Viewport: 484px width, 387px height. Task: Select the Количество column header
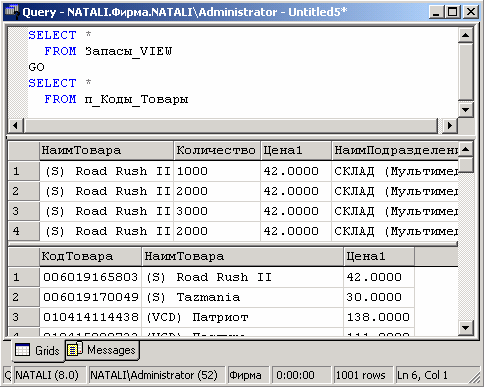click(x=217, y=150)
